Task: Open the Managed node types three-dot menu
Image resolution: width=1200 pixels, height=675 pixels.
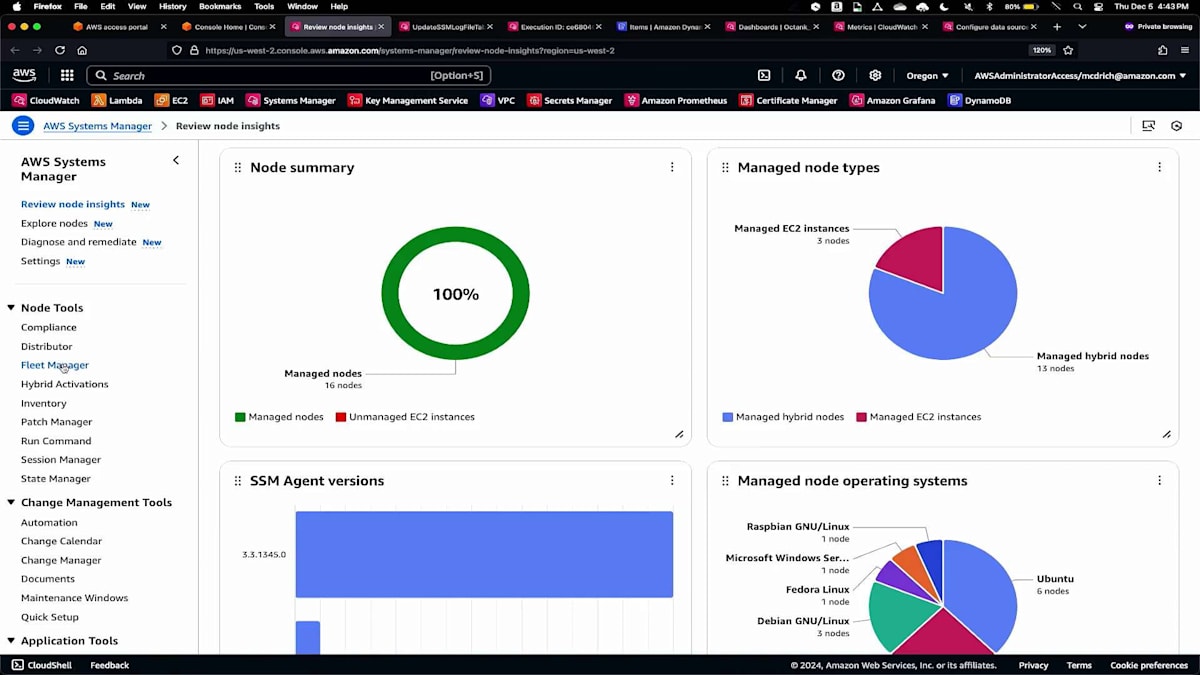Action: pyautogui.click(x=1159, y=167)
